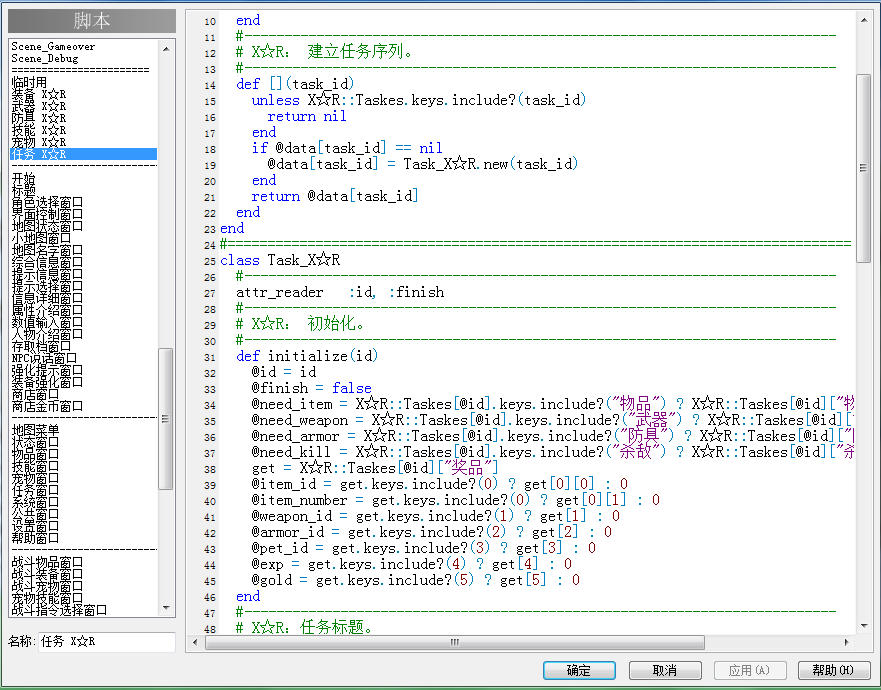Open the 宠物 X☆R script
This screenshot has width=881, height=690.
39,142
